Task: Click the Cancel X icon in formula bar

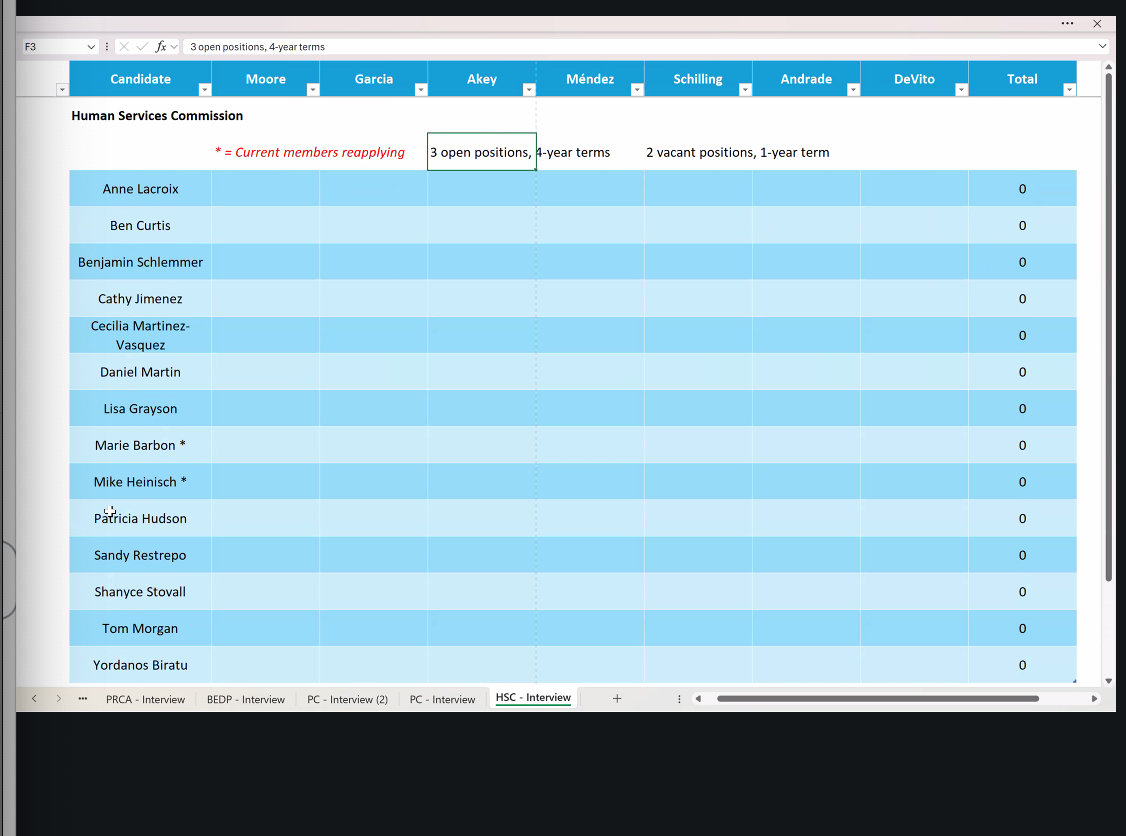Action: 124,47
